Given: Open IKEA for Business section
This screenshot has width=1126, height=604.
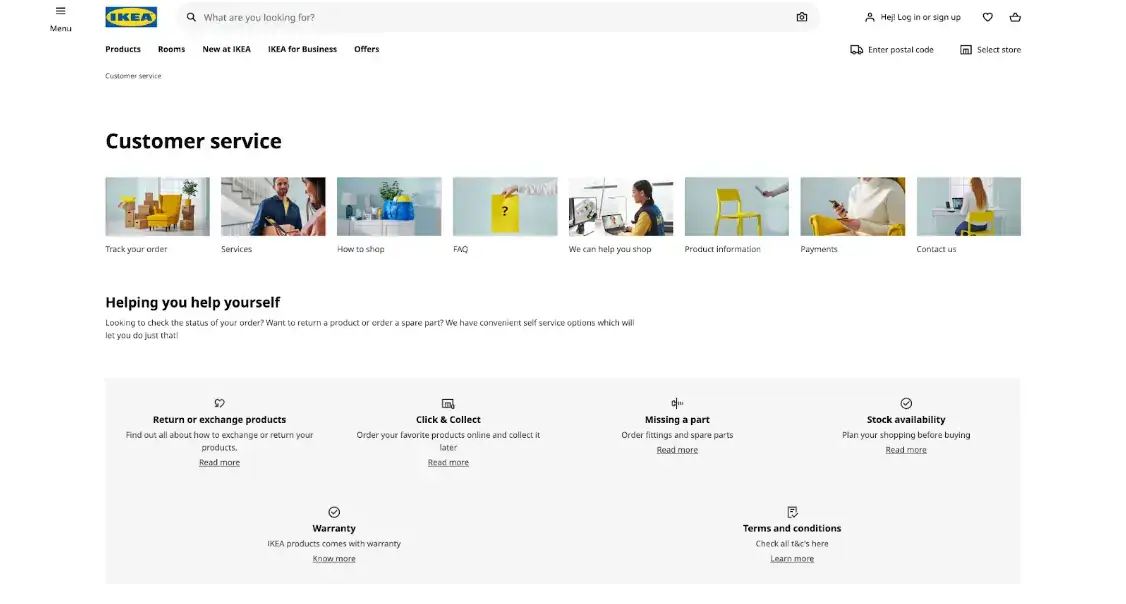Looking at the screenshot, I should click(302, 49).
